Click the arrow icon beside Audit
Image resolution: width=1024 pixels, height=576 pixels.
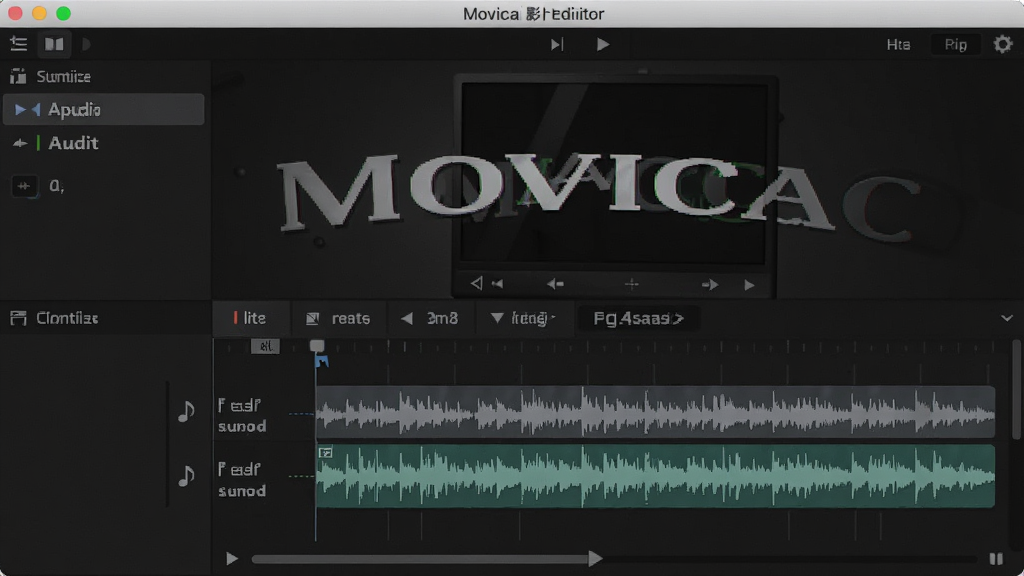[x=20, y=143]
